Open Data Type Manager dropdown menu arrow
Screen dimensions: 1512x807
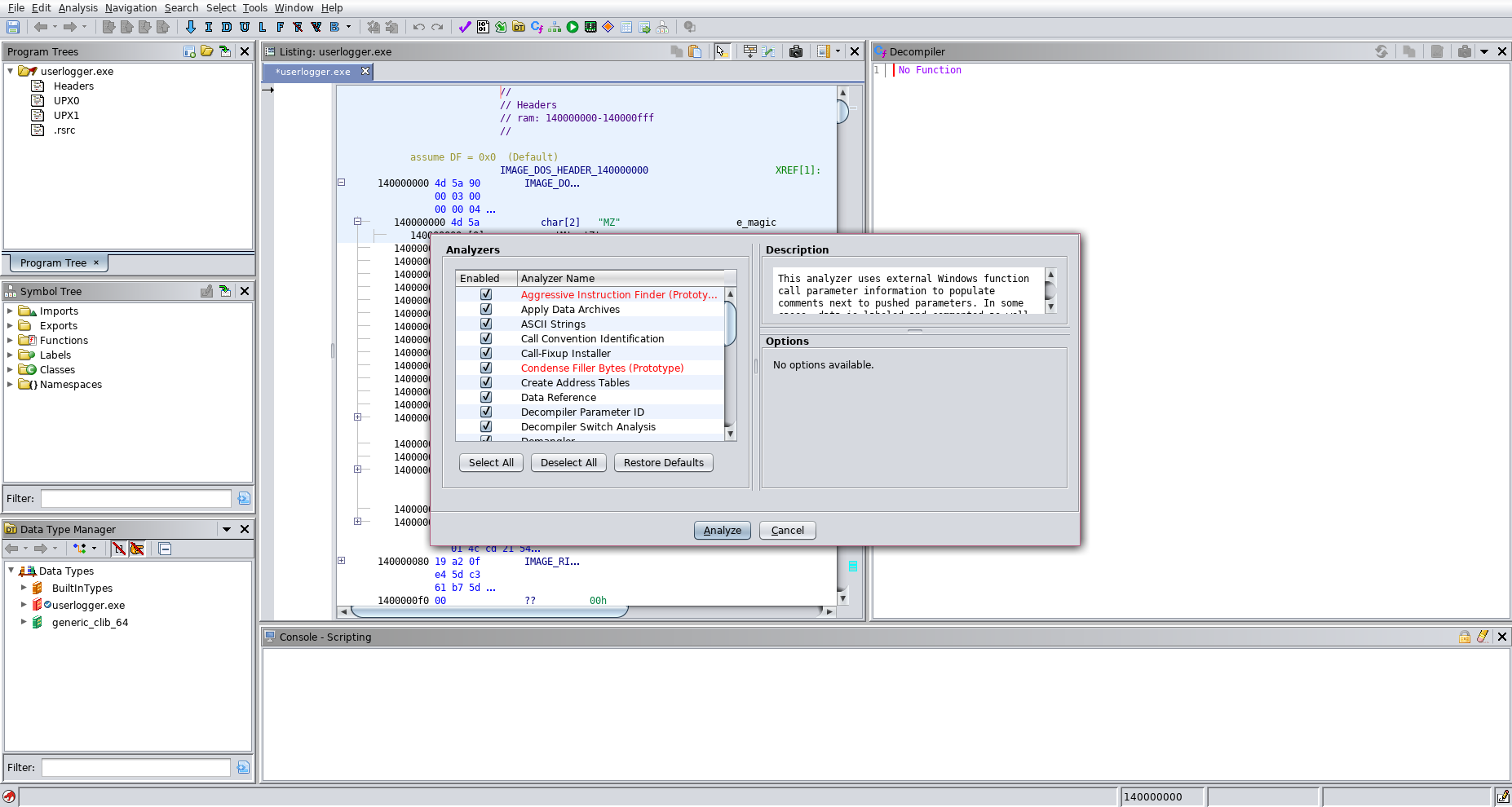tap(227, 529)
